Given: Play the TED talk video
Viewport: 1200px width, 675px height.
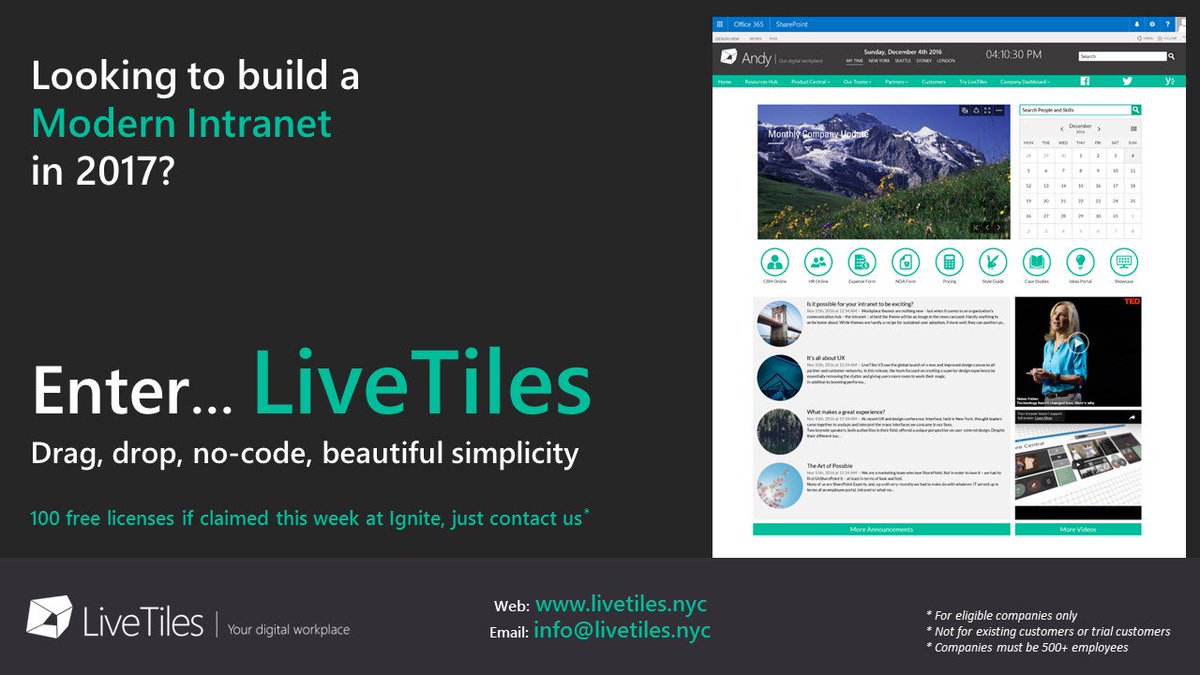Looking at the screenshot, I should point(1077,343).
